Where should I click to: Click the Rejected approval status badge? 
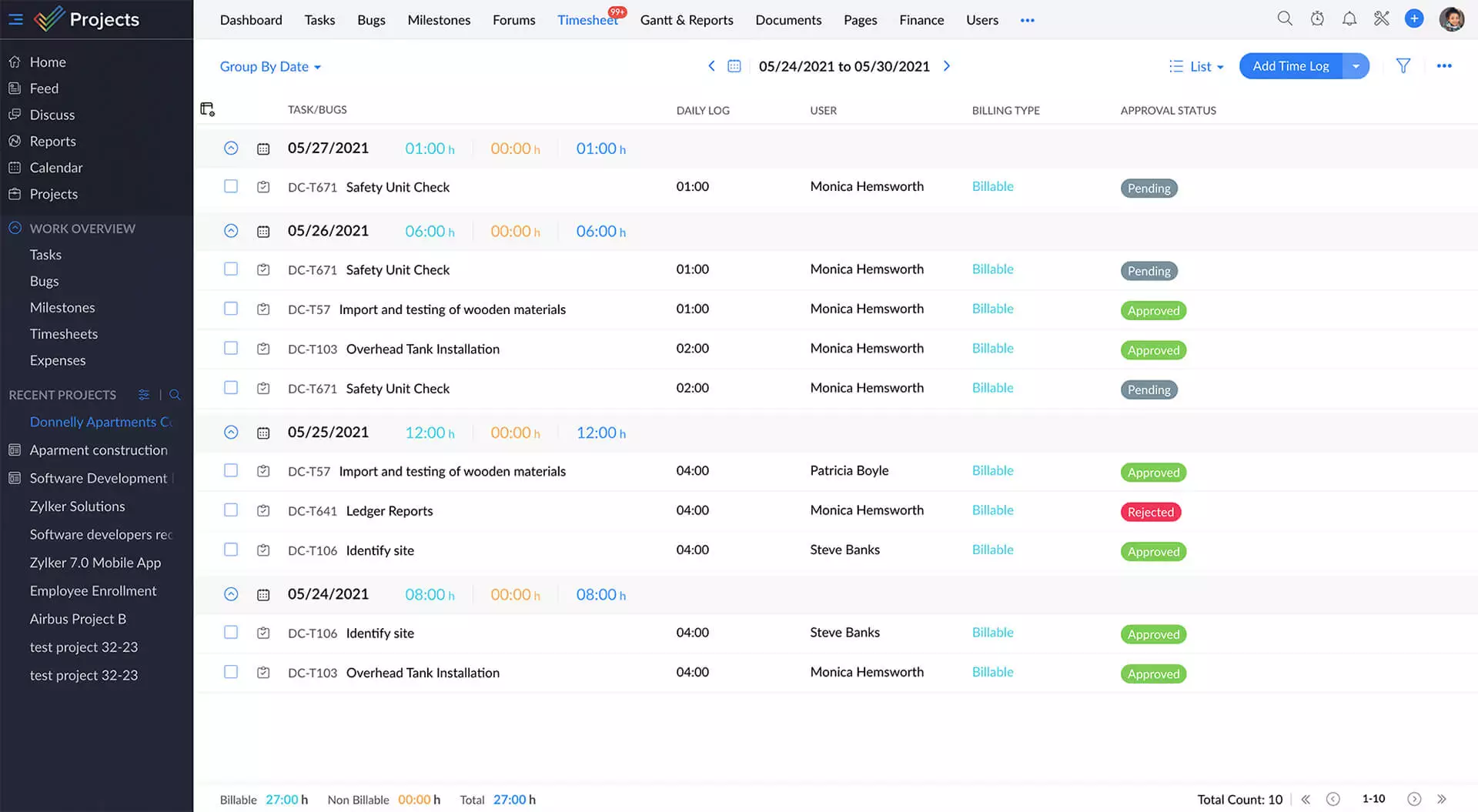click(1150, 512)
